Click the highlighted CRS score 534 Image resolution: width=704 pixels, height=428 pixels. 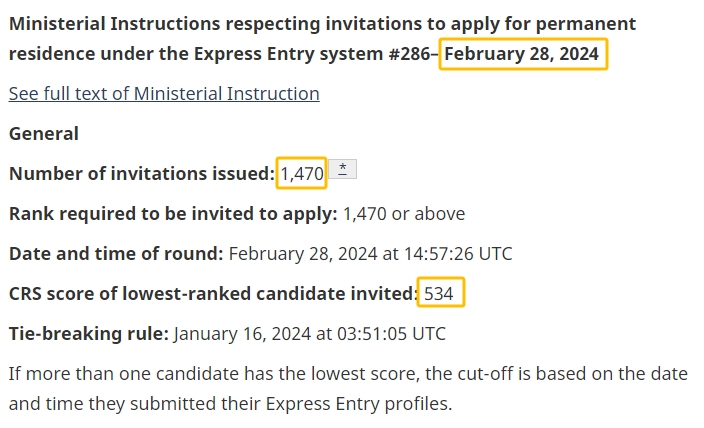click(440, 294)
